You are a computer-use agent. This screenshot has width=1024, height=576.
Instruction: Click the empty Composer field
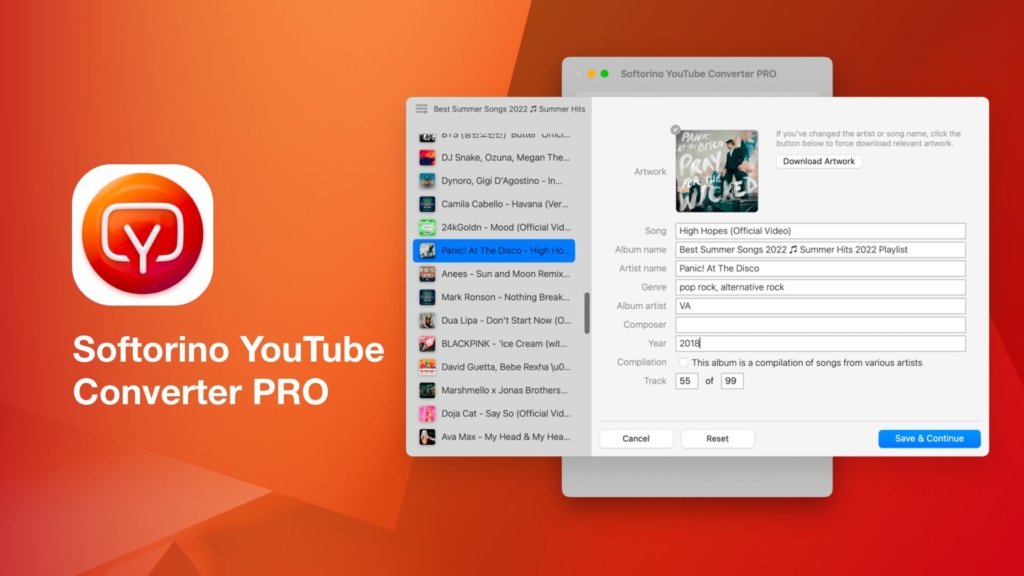(x=820, y=325)
